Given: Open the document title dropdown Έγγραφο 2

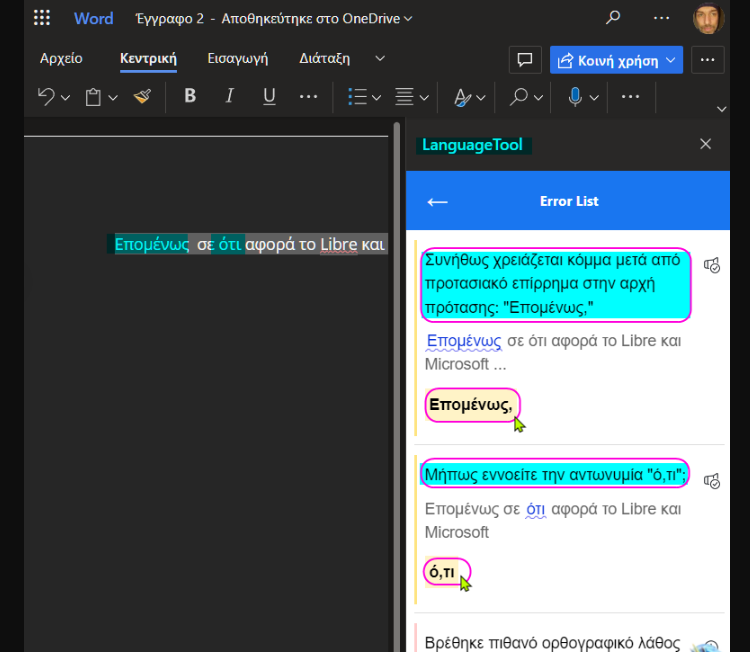Looking at the screenshot, I should pyautogui.click(x=274, y=19).
